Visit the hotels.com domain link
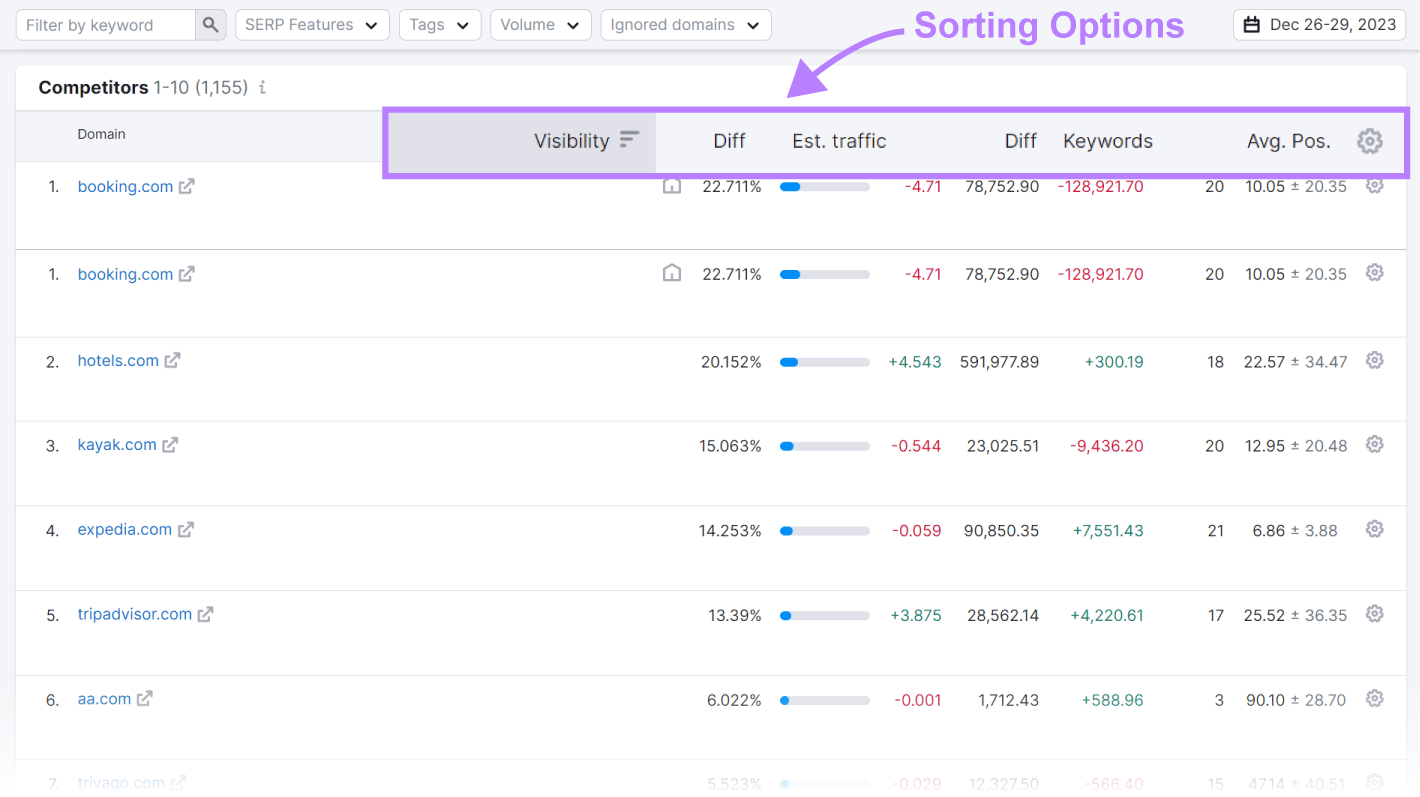 [117, 361]
